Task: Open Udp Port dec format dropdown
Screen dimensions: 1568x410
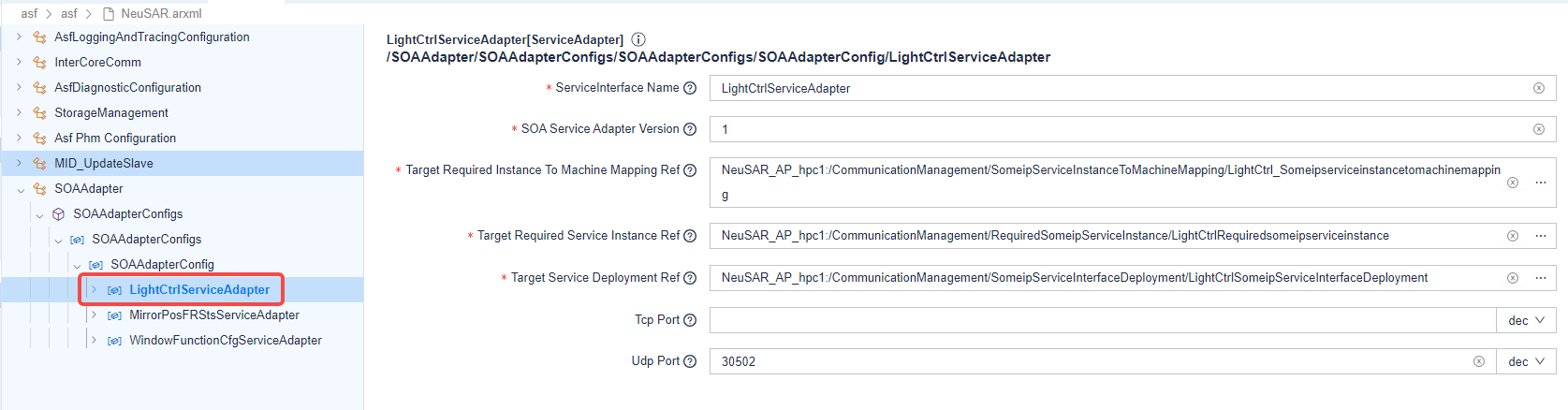Action: point(1526,361)
